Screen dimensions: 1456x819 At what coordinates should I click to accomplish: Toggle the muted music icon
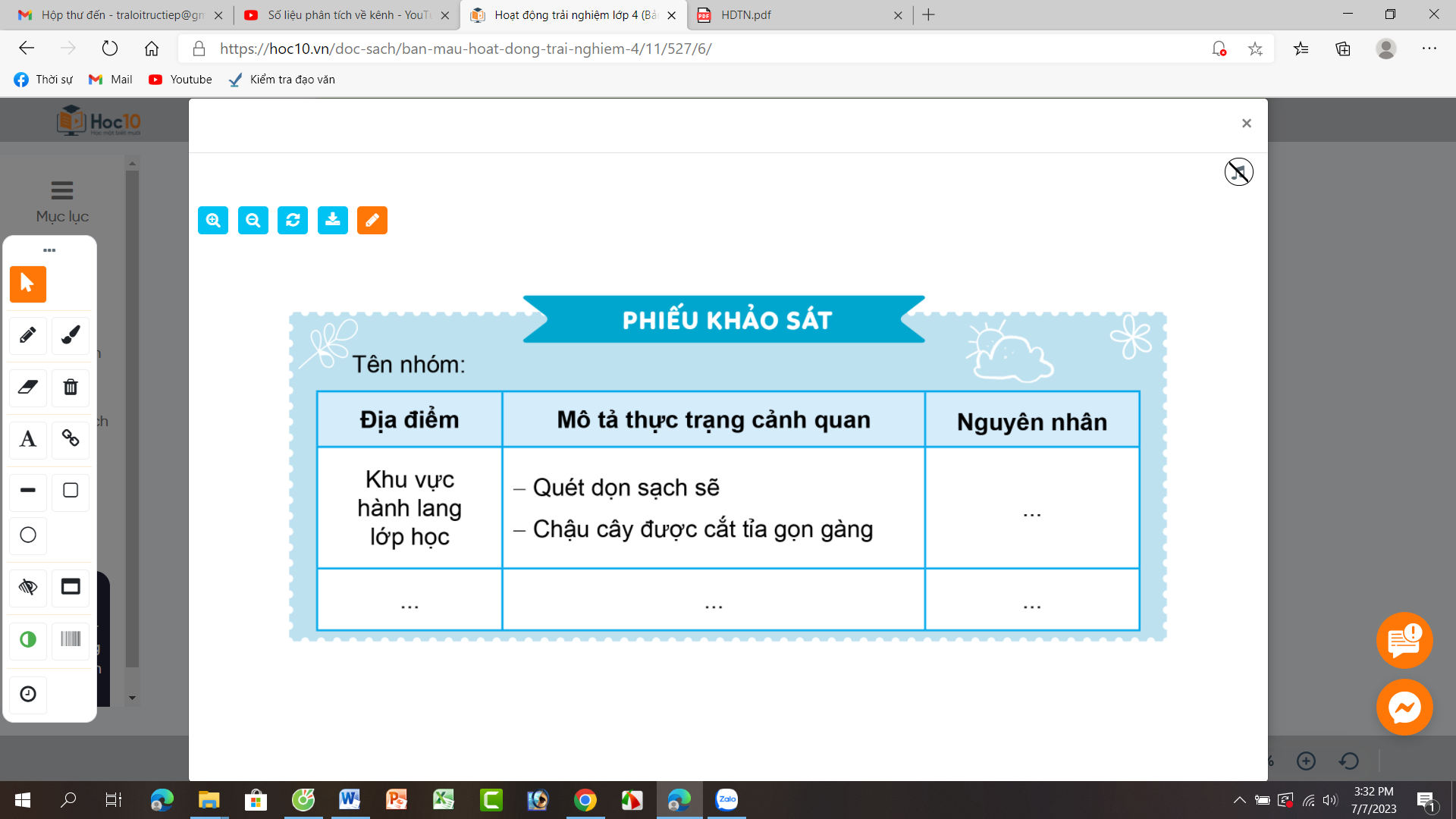click(x=1238, y=172)
